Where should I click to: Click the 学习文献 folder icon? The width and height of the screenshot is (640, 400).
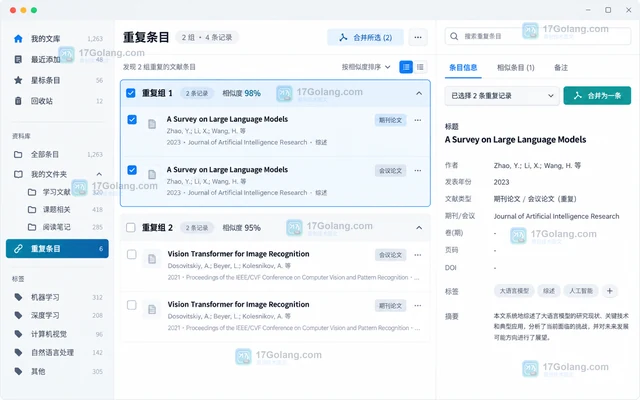[32, 192]
